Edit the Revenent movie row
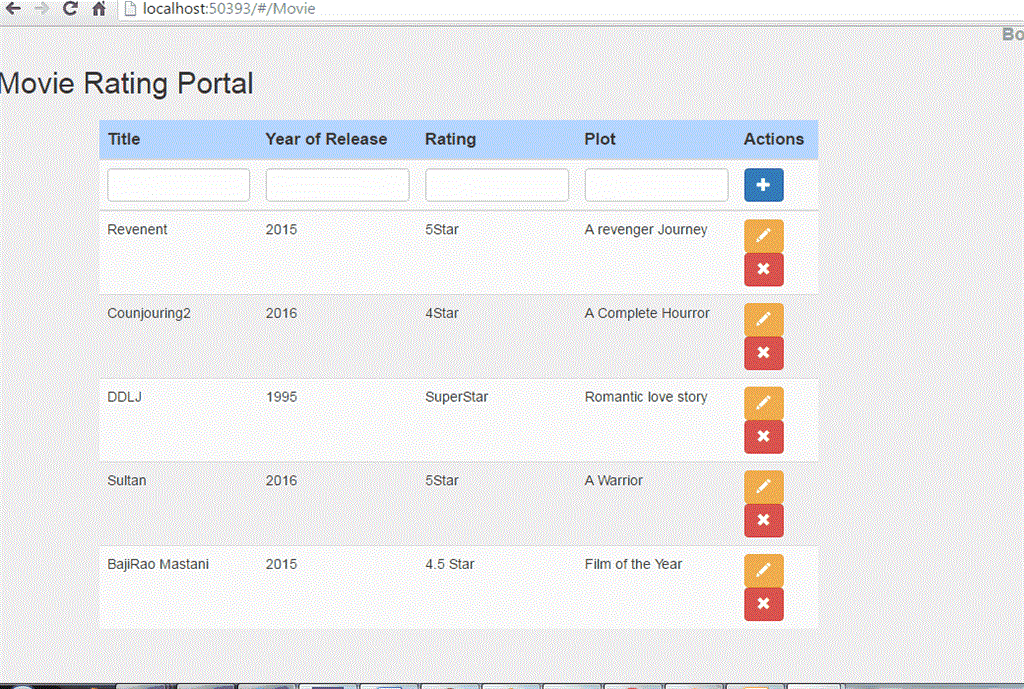The image size is (1024, 689). pyautogui.click(x=763, y=236)
